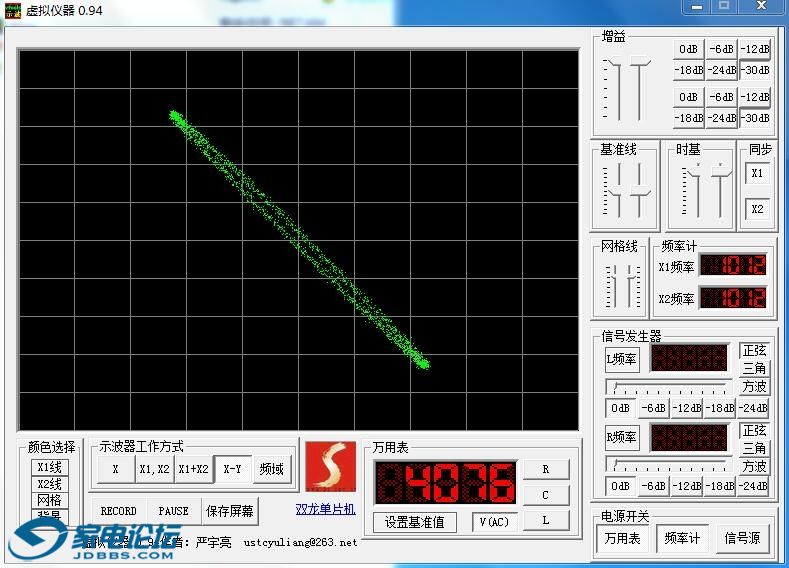The width and height of the screenshot is (789, 568).
Task: Click the R频率 button
Action: (x=622, y=437)
